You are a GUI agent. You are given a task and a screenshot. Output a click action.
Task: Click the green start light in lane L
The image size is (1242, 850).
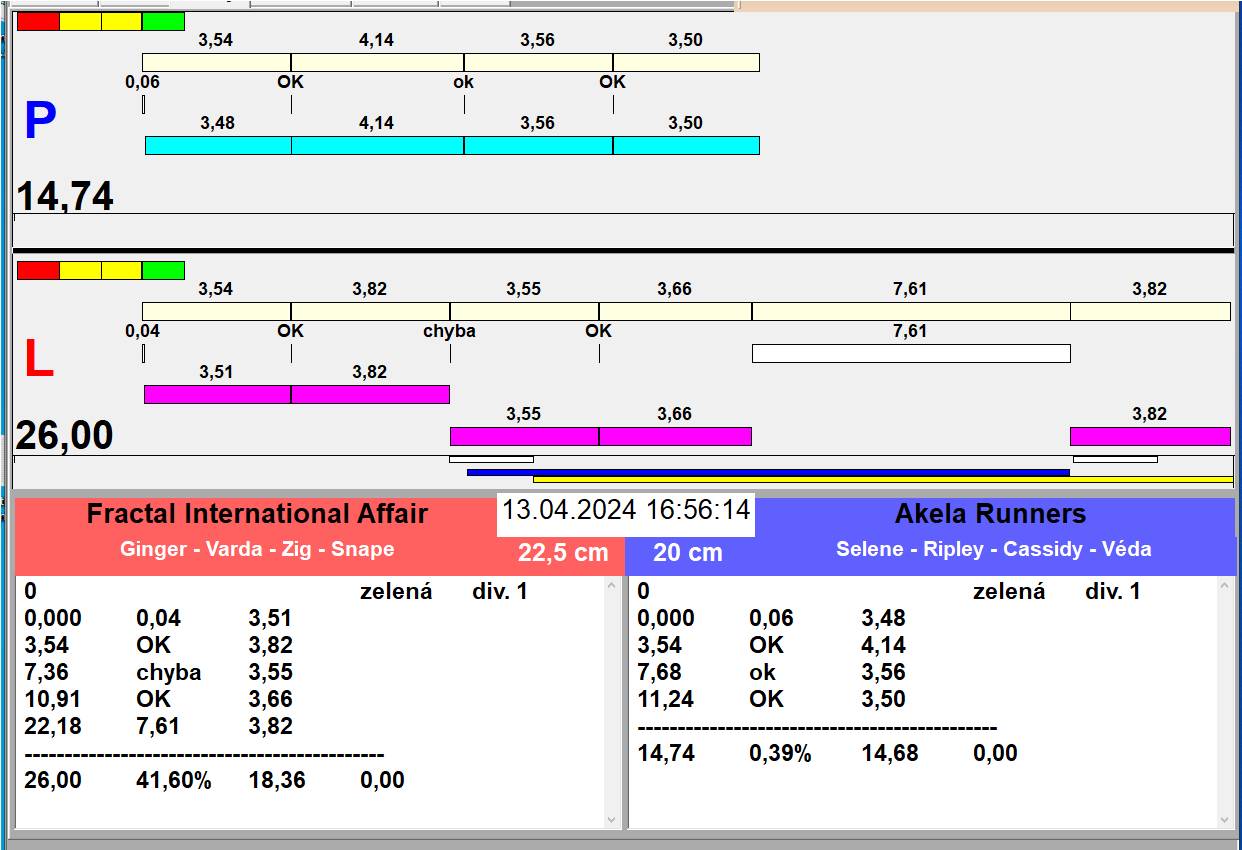[164, 270]
